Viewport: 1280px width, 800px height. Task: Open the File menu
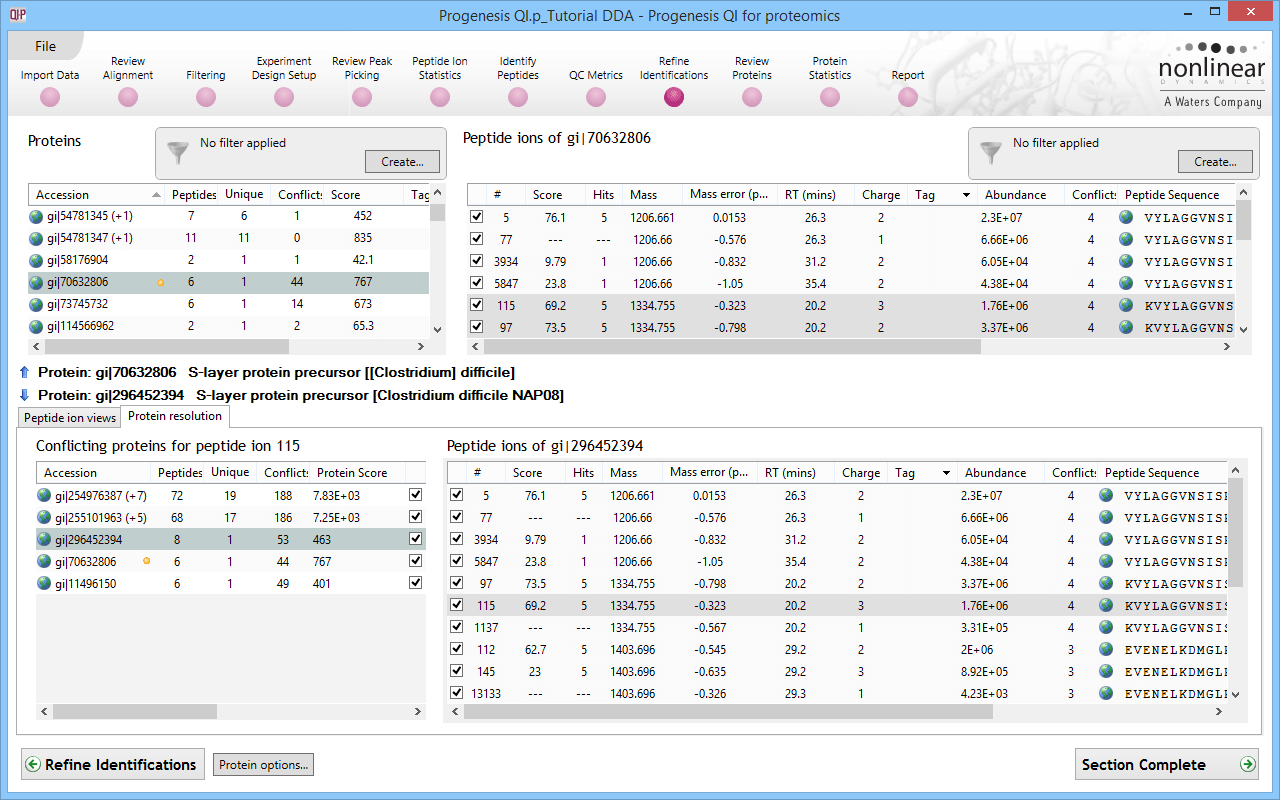pyautogui.click(x=45, y=46)
